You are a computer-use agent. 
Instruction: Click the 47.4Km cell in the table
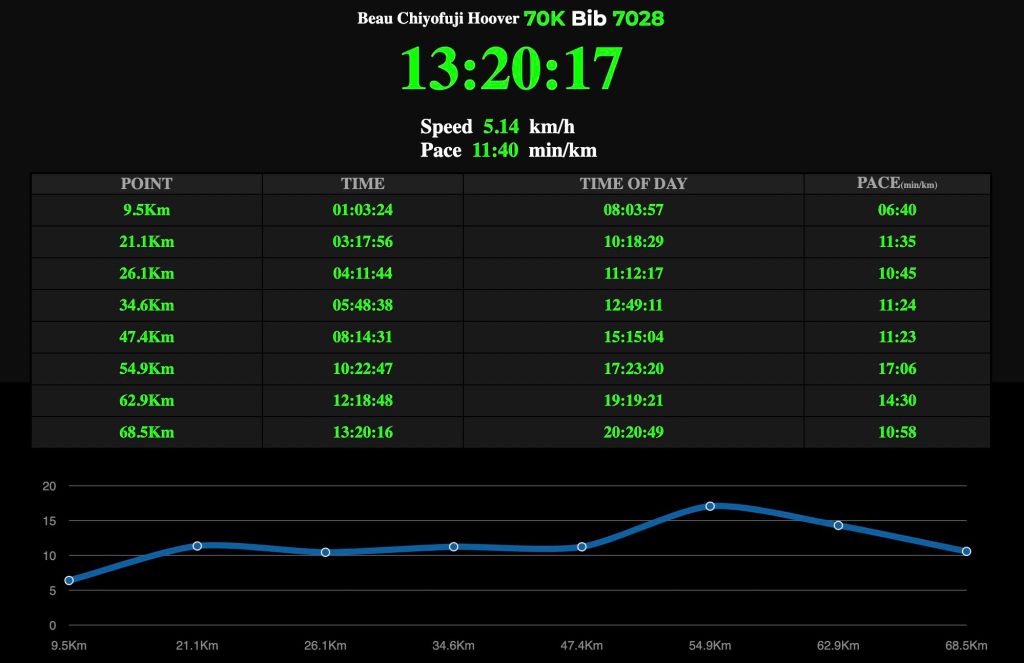pyautogui.click(x=146, y=337)
